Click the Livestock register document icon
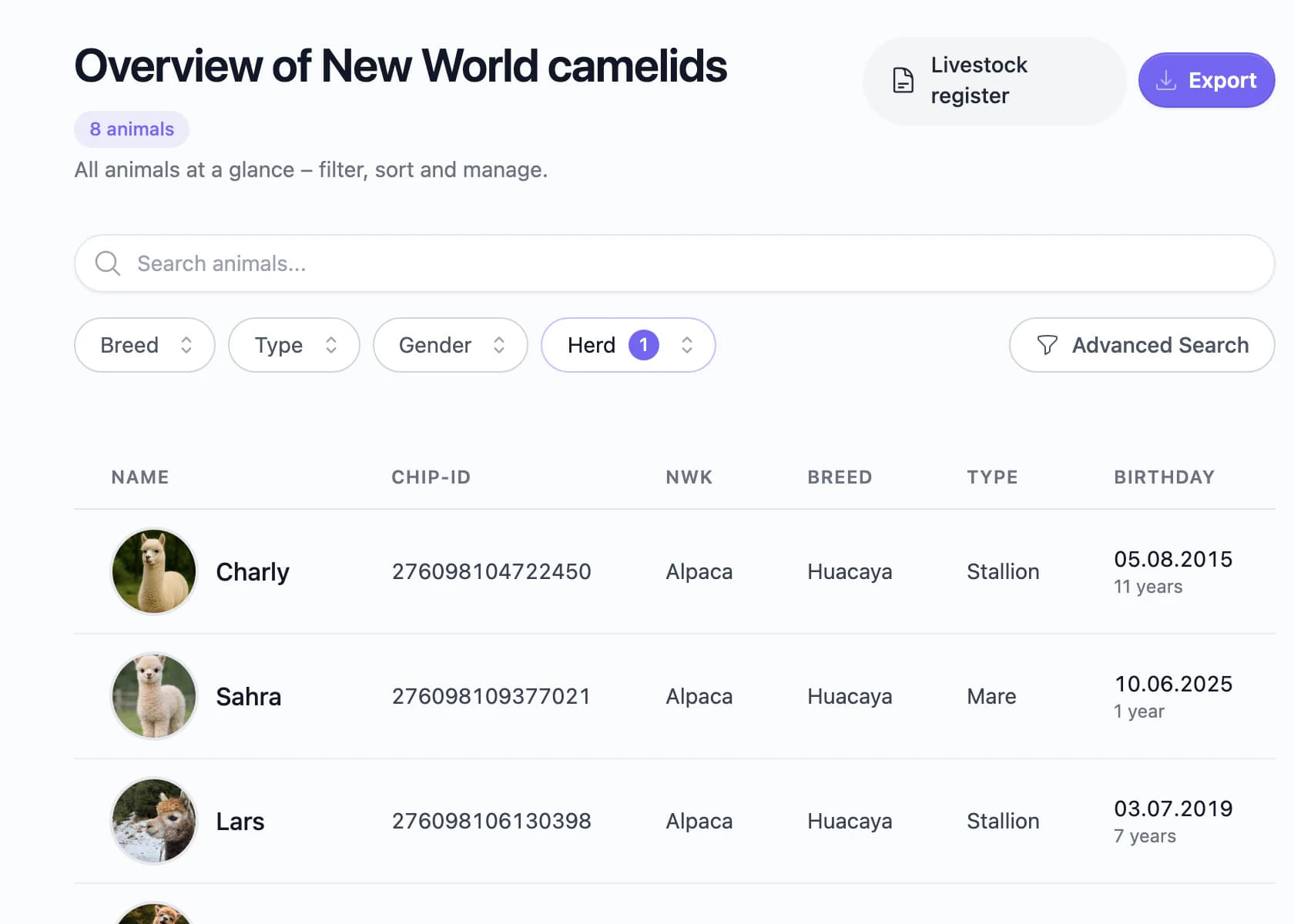 tap(903, 80)
